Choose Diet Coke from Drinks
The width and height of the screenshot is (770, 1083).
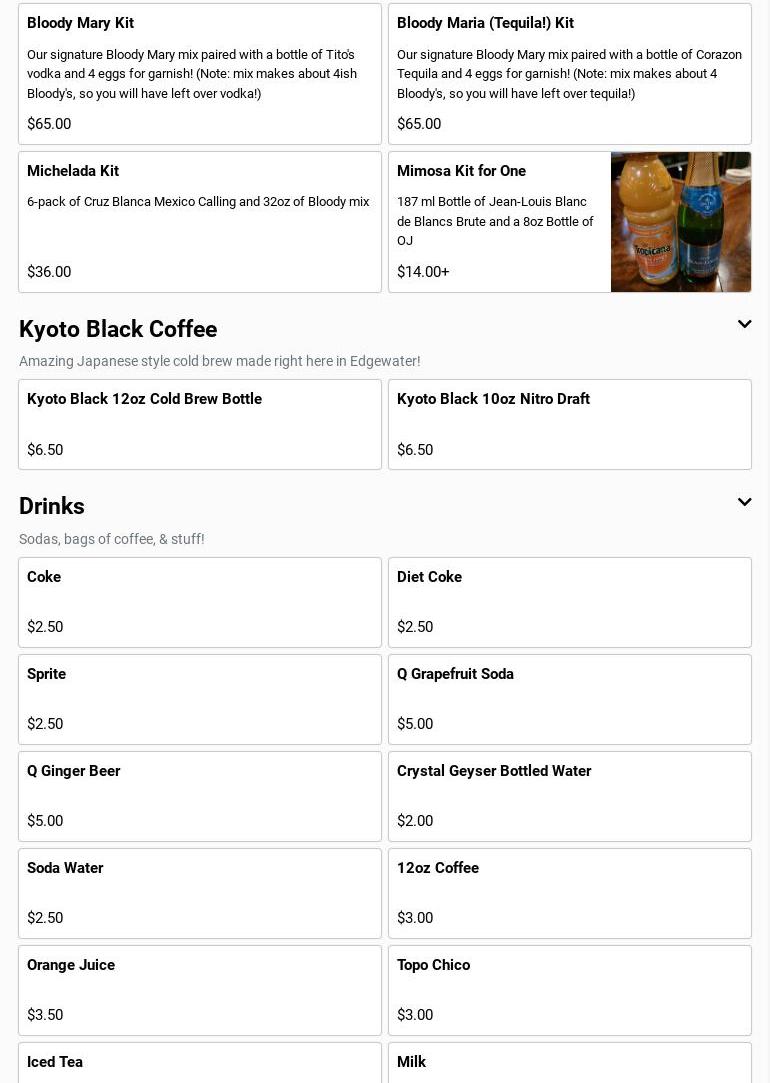tap(569, 602)
